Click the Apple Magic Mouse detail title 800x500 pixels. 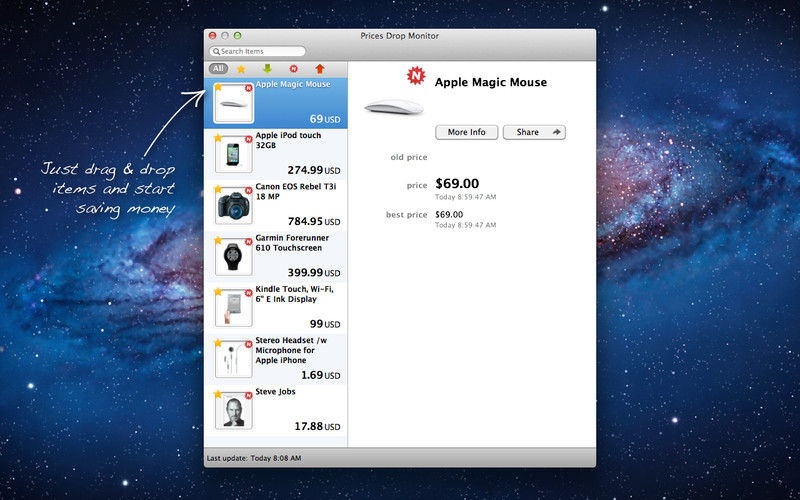tap(491, 82)
